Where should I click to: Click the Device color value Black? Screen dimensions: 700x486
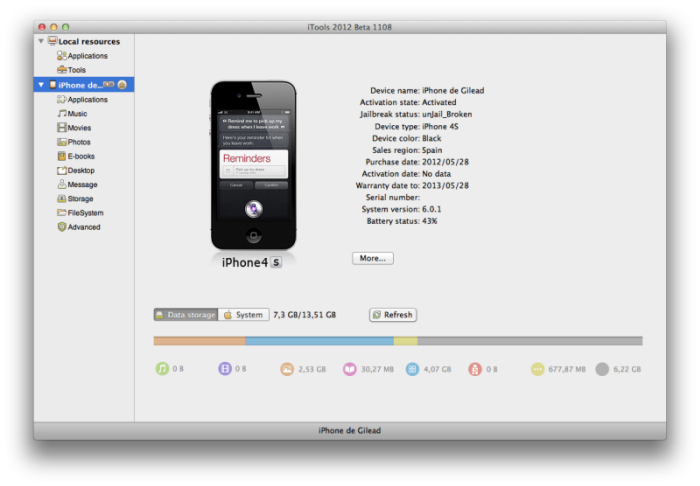click(x=431, y=138)
